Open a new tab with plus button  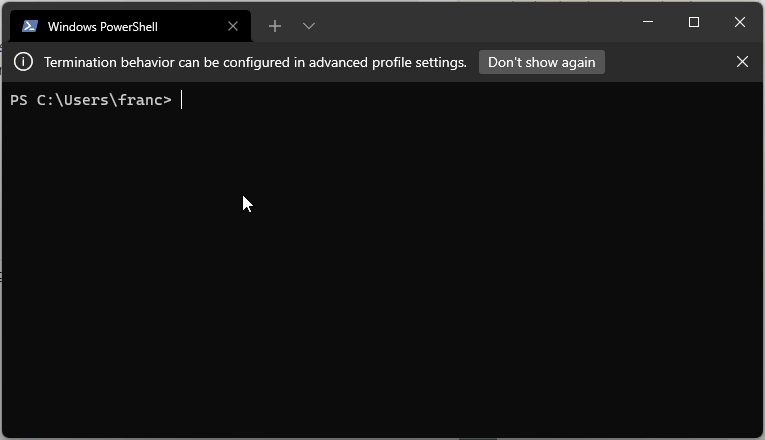(275, 26)
